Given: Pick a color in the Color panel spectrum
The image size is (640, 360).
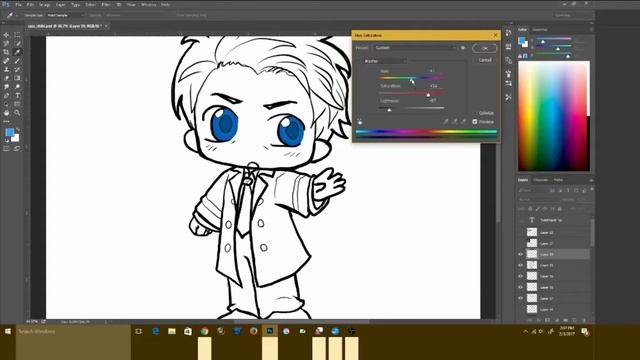Looking at the screenshot, I should click(x=553, y=116).
